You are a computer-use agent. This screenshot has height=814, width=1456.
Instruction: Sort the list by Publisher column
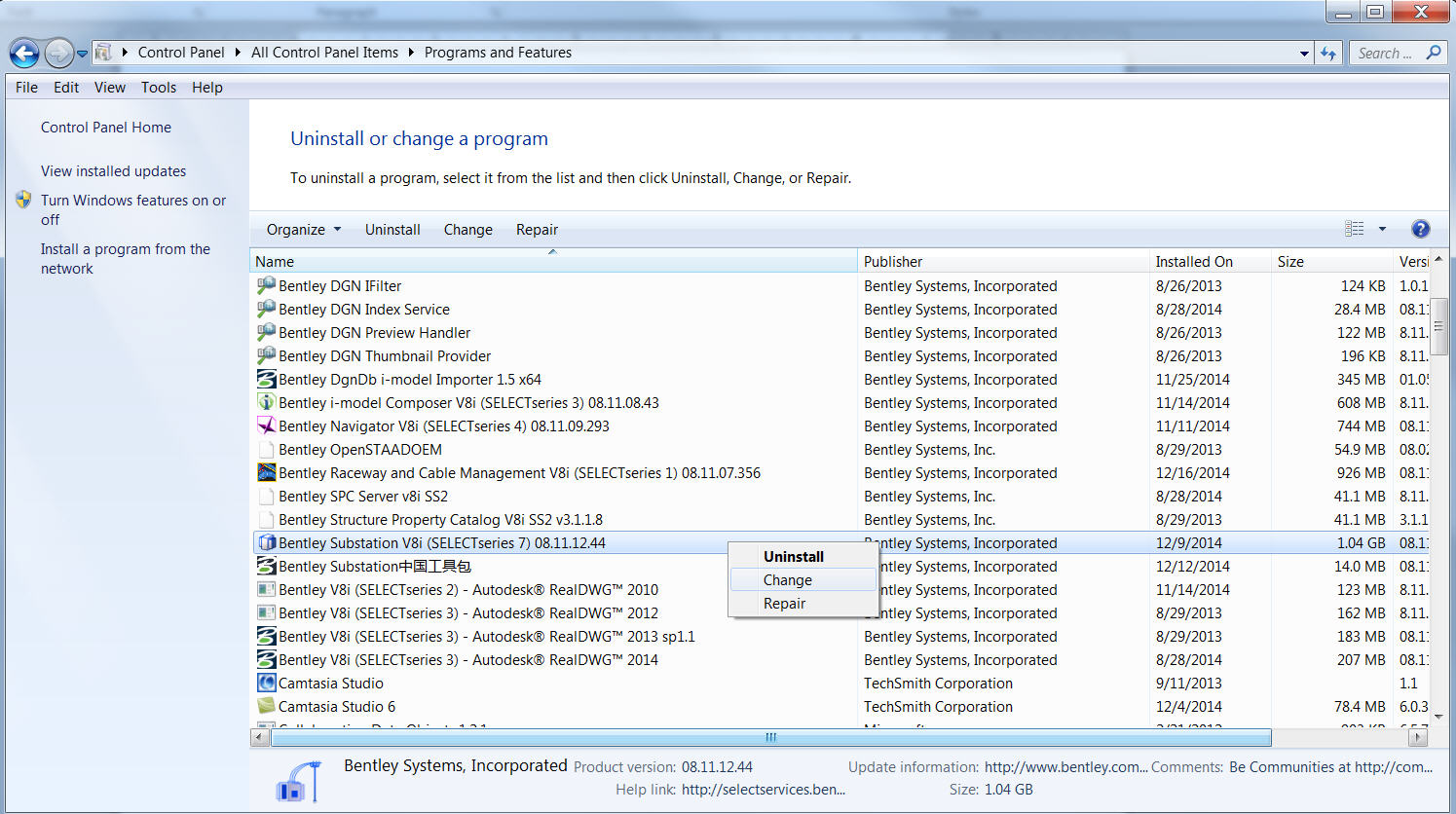click(1004, 261)
